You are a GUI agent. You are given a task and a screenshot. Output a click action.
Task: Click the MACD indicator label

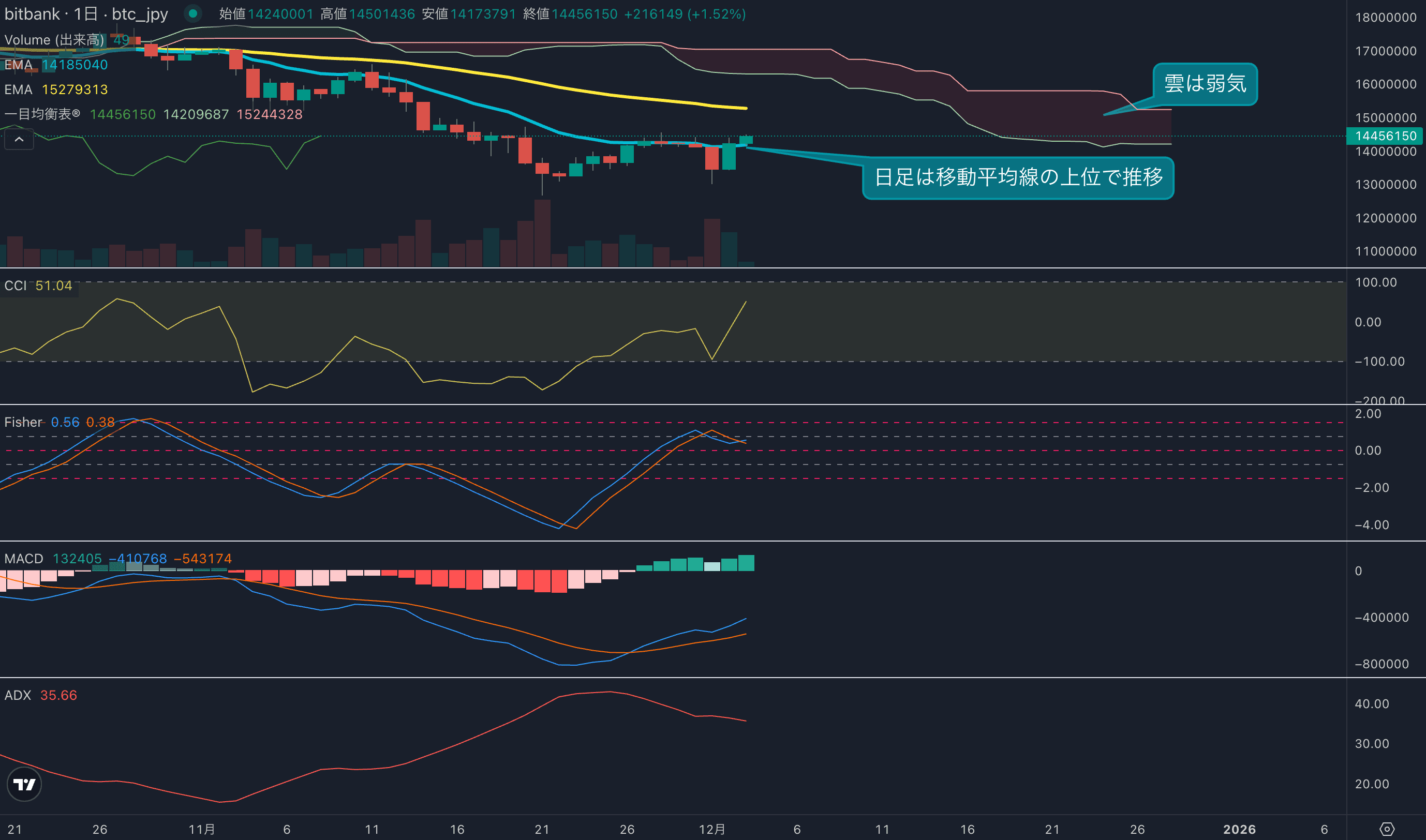click(23, 559)
